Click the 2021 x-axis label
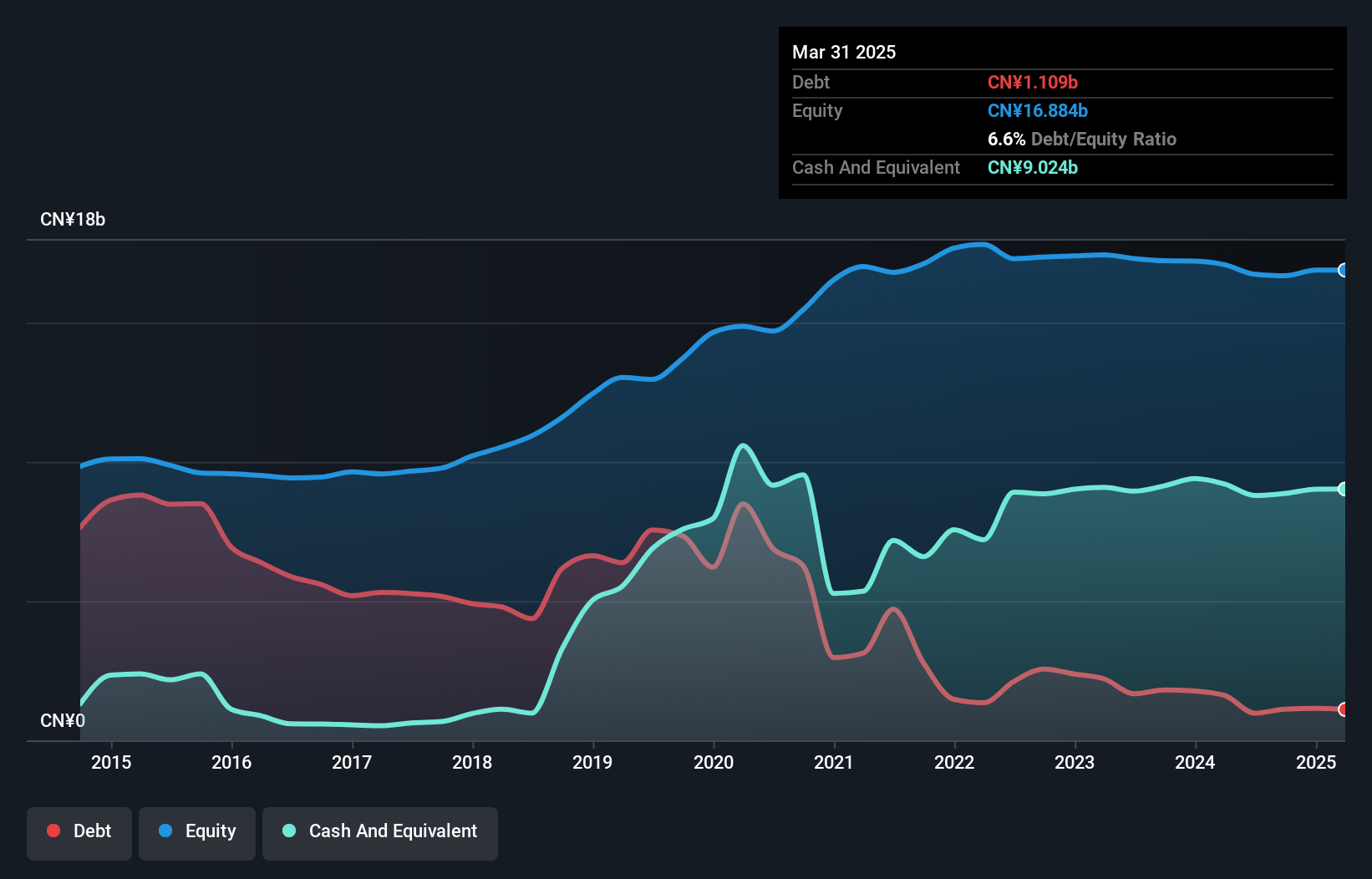The height and width of the screenshot is (879, 1372). 834,762
